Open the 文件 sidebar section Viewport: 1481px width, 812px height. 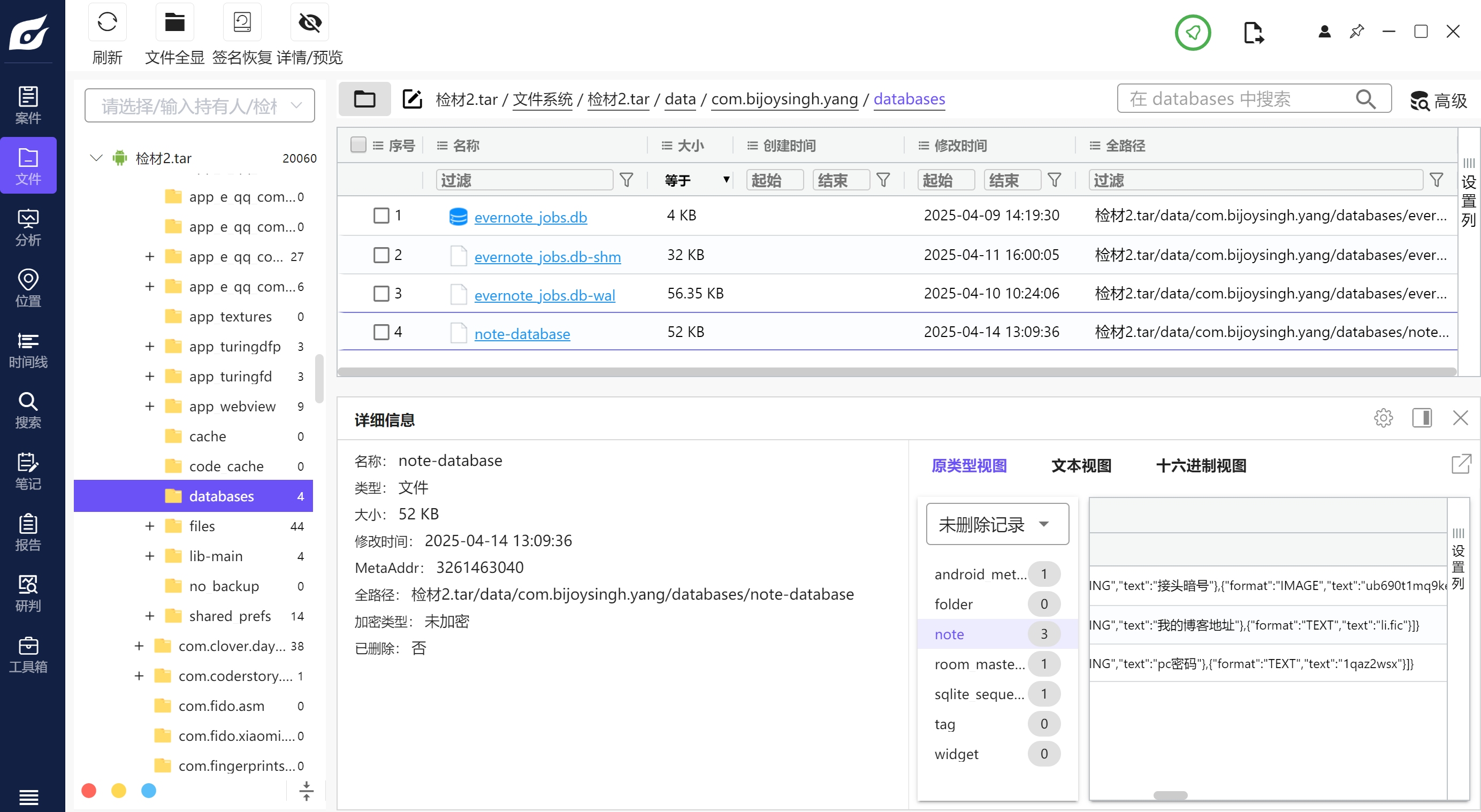[x=28, y=166]
